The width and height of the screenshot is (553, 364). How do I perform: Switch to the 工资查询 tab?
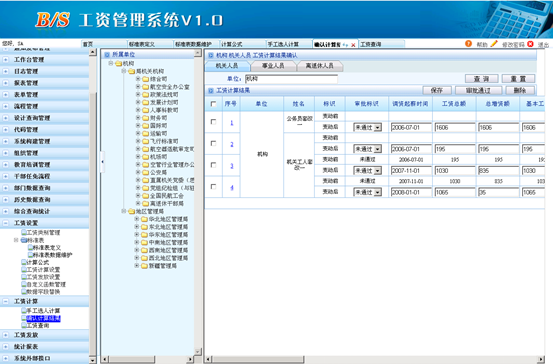(x=382, y=44)
